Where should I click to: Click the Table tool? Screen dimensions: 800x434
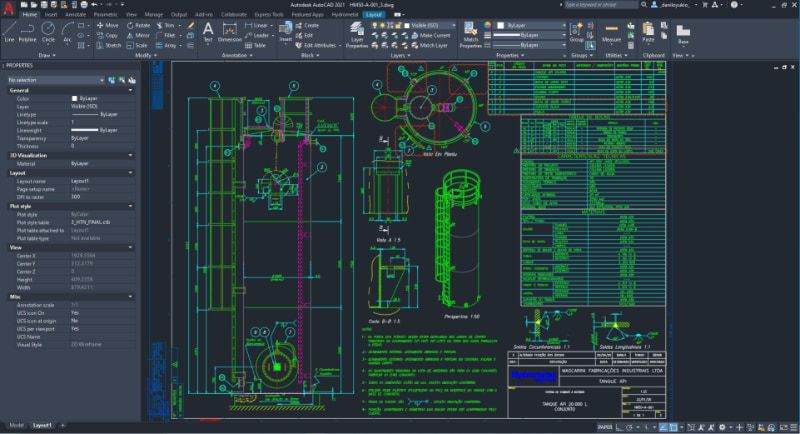coord(256,45)
